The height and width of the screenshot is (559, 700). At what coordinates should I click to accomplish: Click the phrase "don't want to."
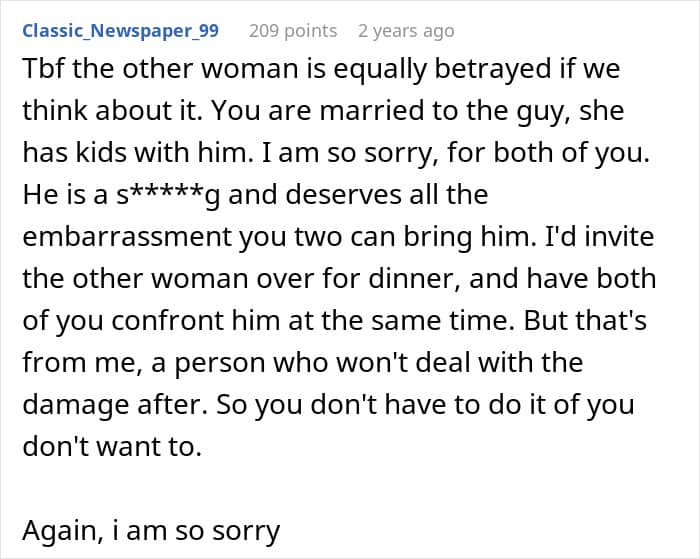pyautogui.click(x=112, y=445)
